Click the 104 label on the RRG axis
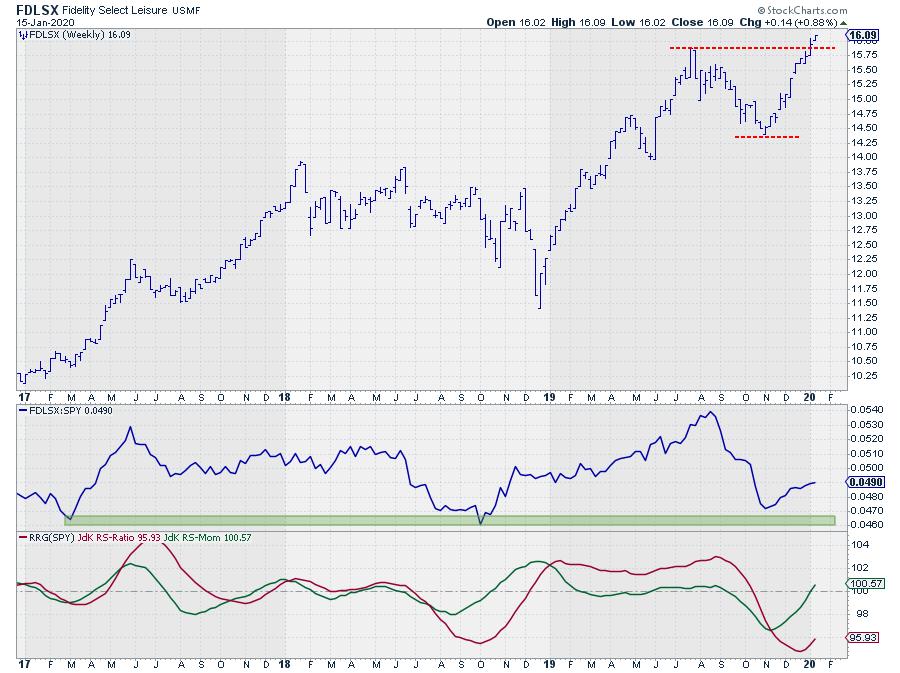The width and height of the screenshot is (900, 673). pos(860,544)
